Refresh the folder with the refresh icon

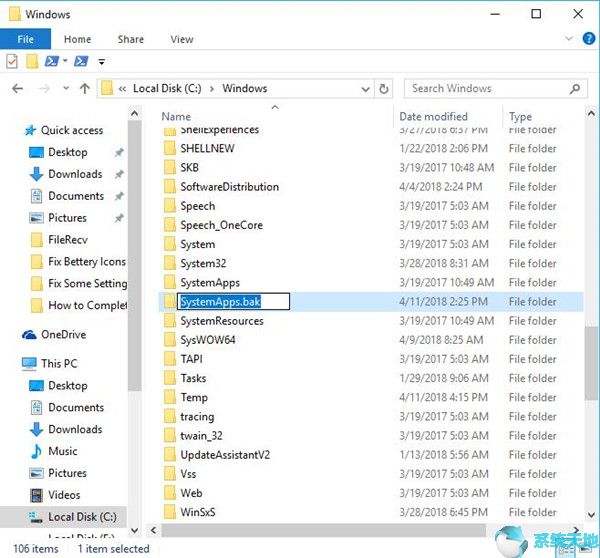coord(383,89)
